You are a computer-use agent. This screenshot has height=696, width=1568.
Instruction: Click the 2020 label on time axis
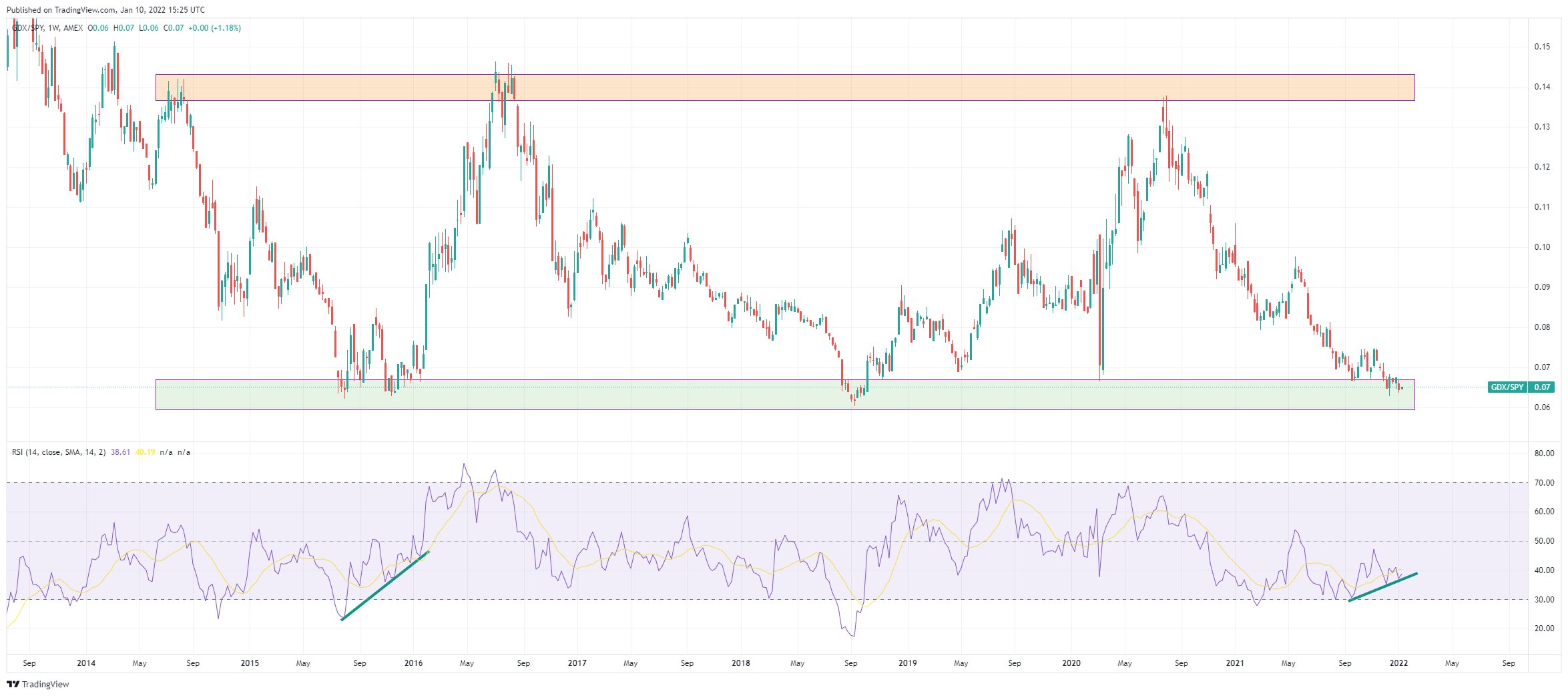pyautogui.click(x=1071, y=663)
